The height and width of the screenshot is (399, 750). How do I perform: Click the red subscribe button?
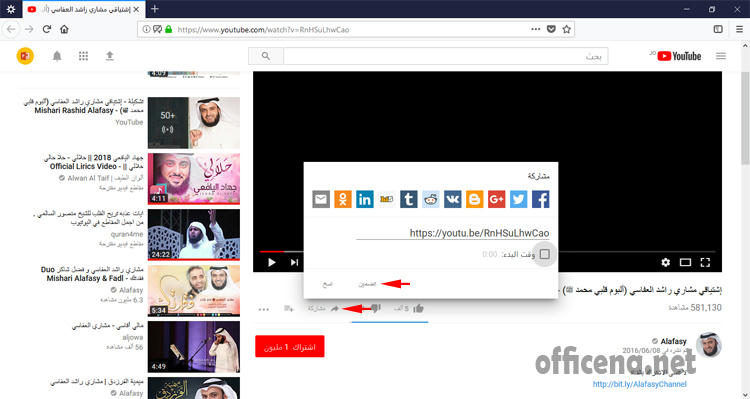click(290, 346)
